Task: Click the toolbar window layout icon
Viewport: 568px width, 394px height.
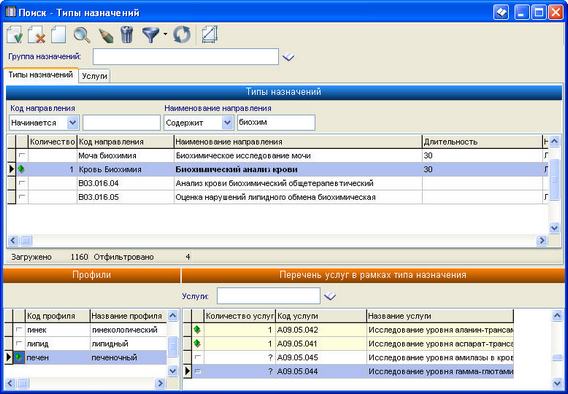Action: pos(210,35)
